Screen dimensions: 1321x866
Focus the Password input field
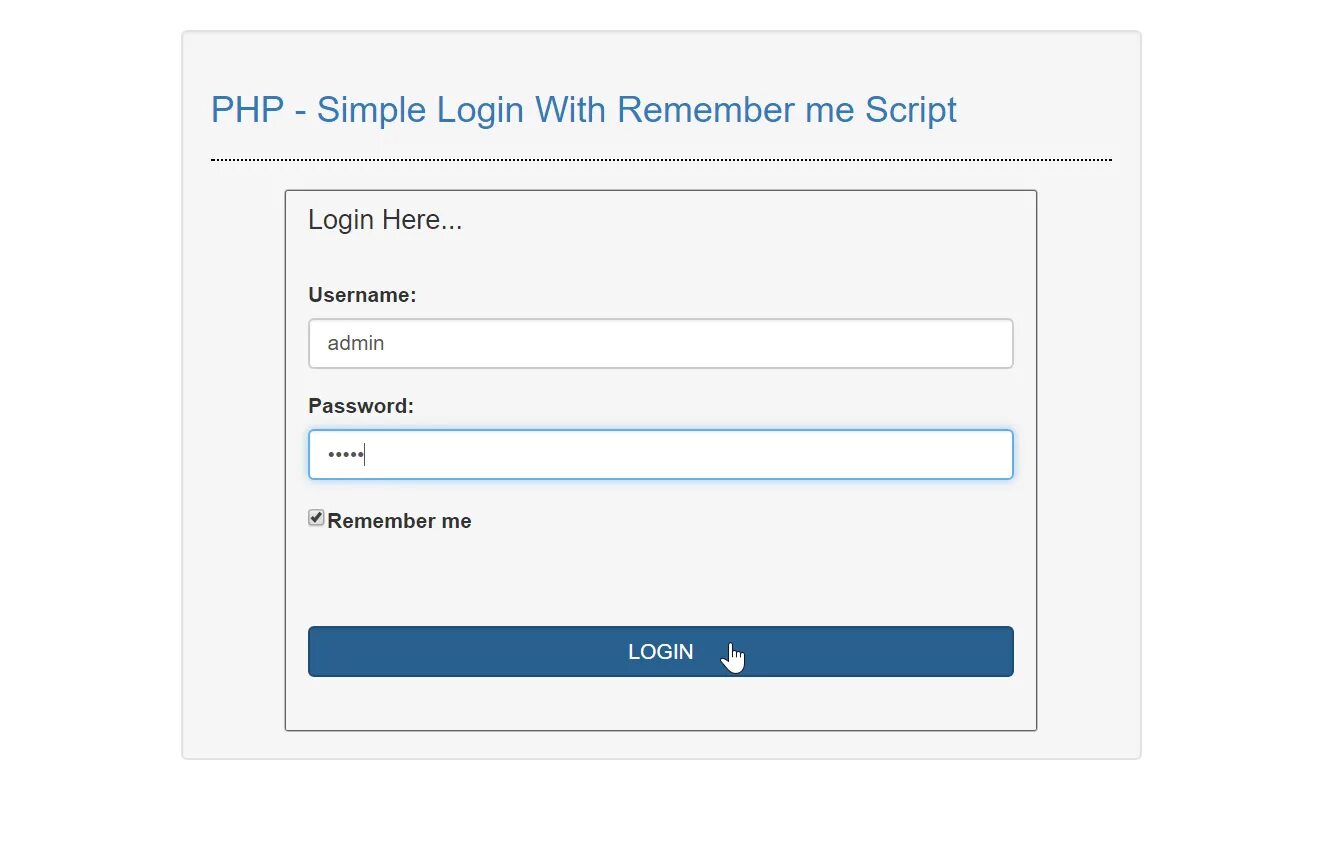coord(660,455)
